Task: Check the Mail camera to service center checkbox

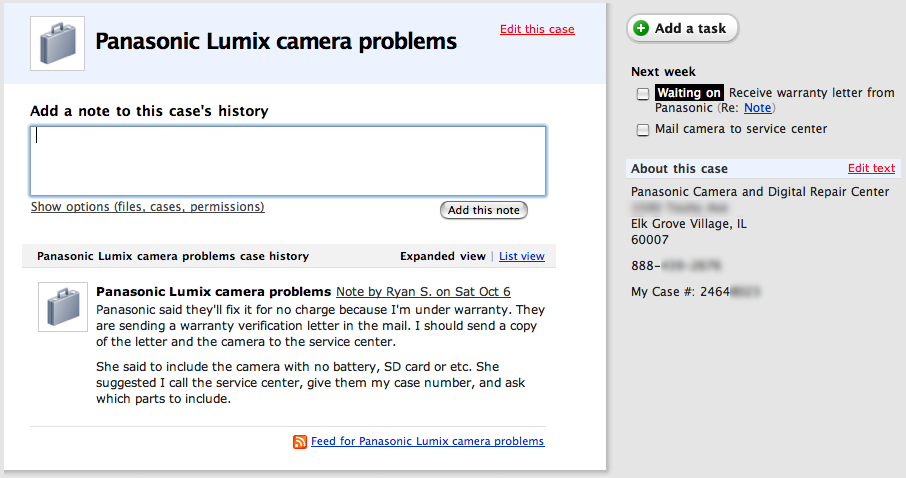Action: 643,130
